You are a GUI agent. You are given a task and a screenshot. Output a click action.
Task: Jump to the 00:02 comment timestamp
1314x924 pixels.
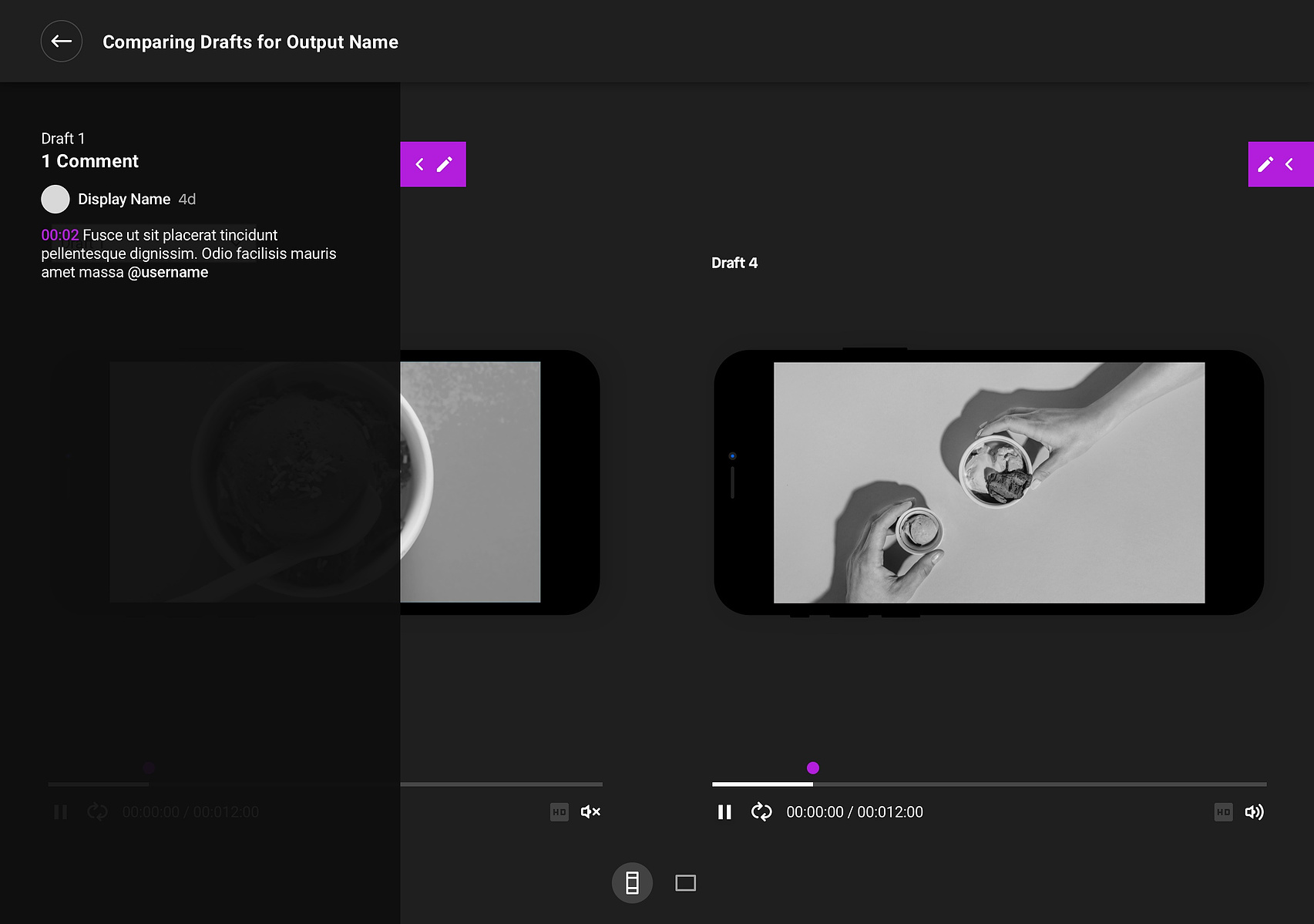60,235
